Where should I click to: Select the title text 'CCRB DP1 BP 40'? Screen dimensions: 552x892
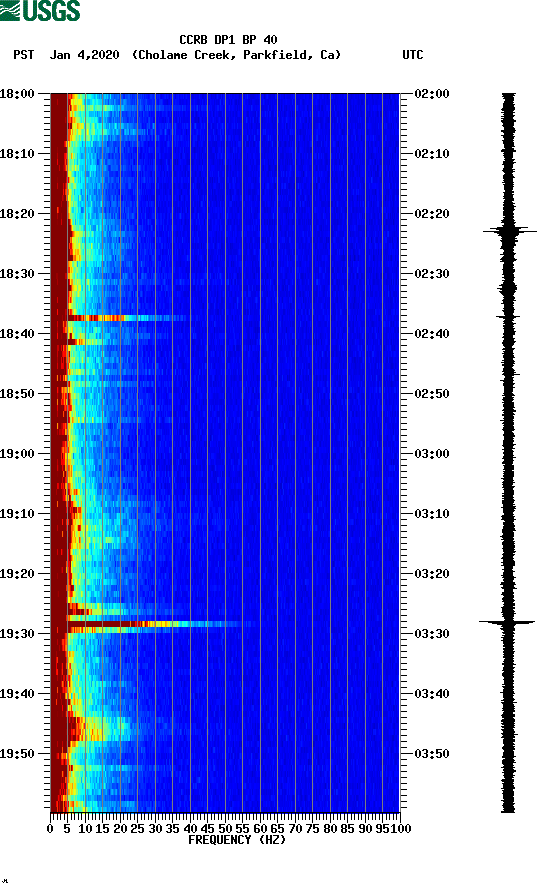click(228, 40)
